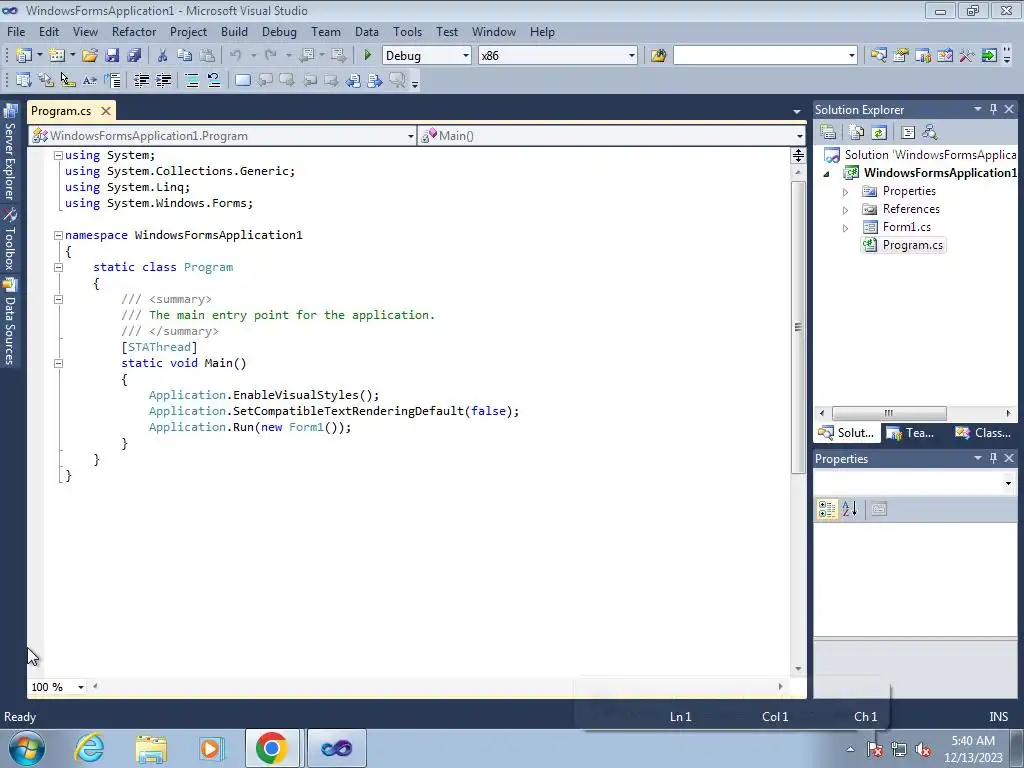Switch to the Team Explorer tab
Viewport: 1024px width, 768px height.
[x=910, y=432]
